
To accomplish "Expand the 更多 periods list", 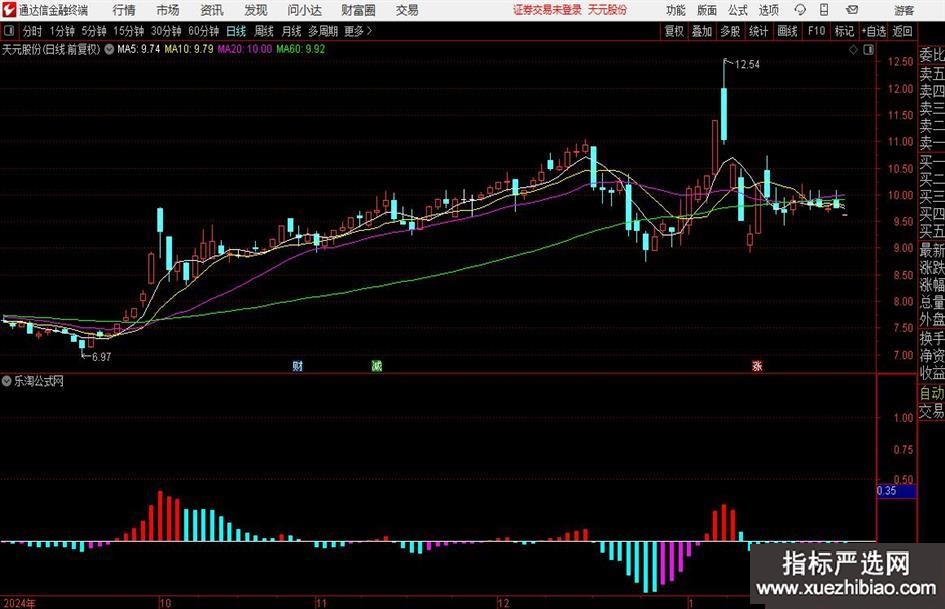I will coord(358,31).
